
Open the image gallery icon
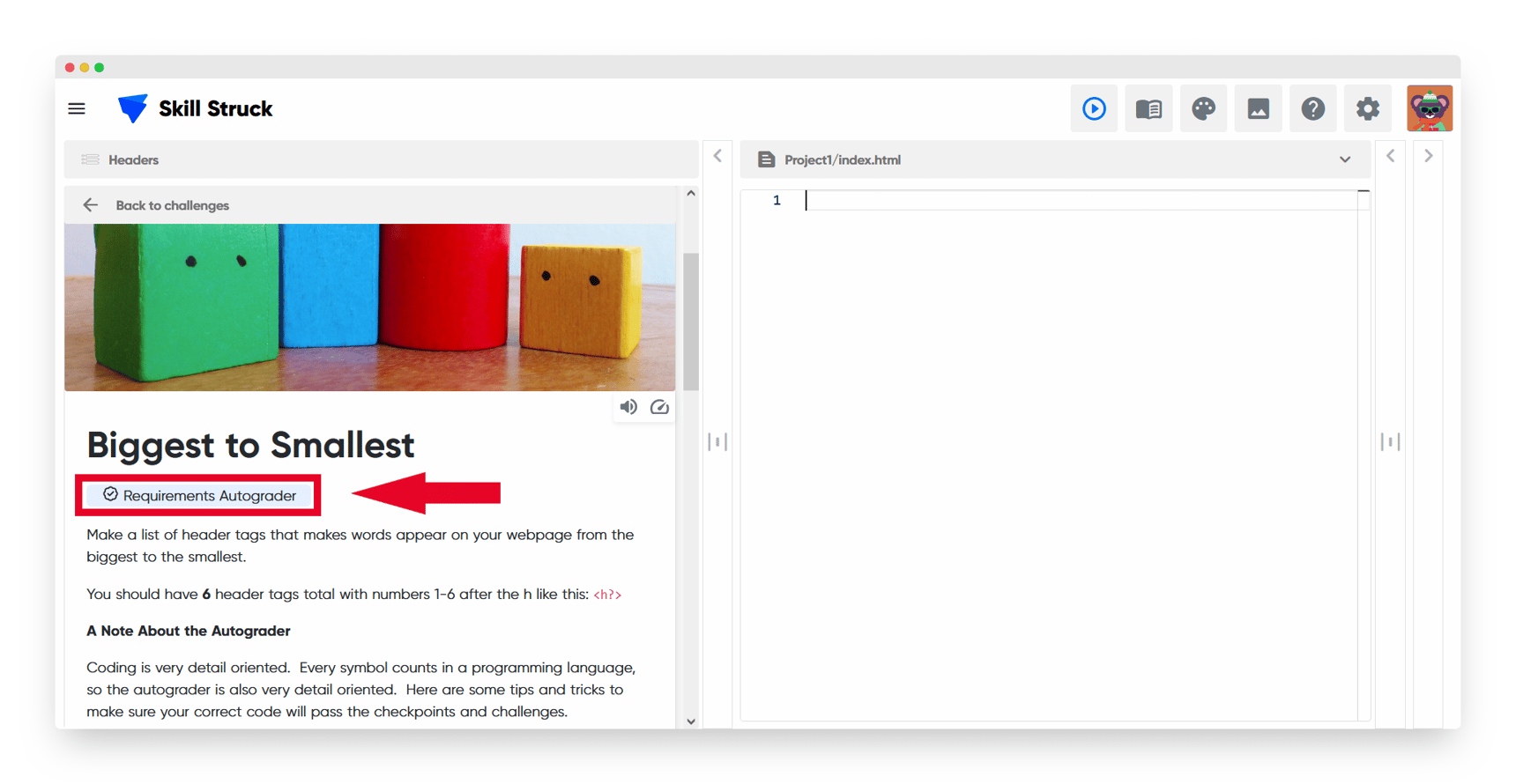pyautogui.click(x=1258, y=108)
